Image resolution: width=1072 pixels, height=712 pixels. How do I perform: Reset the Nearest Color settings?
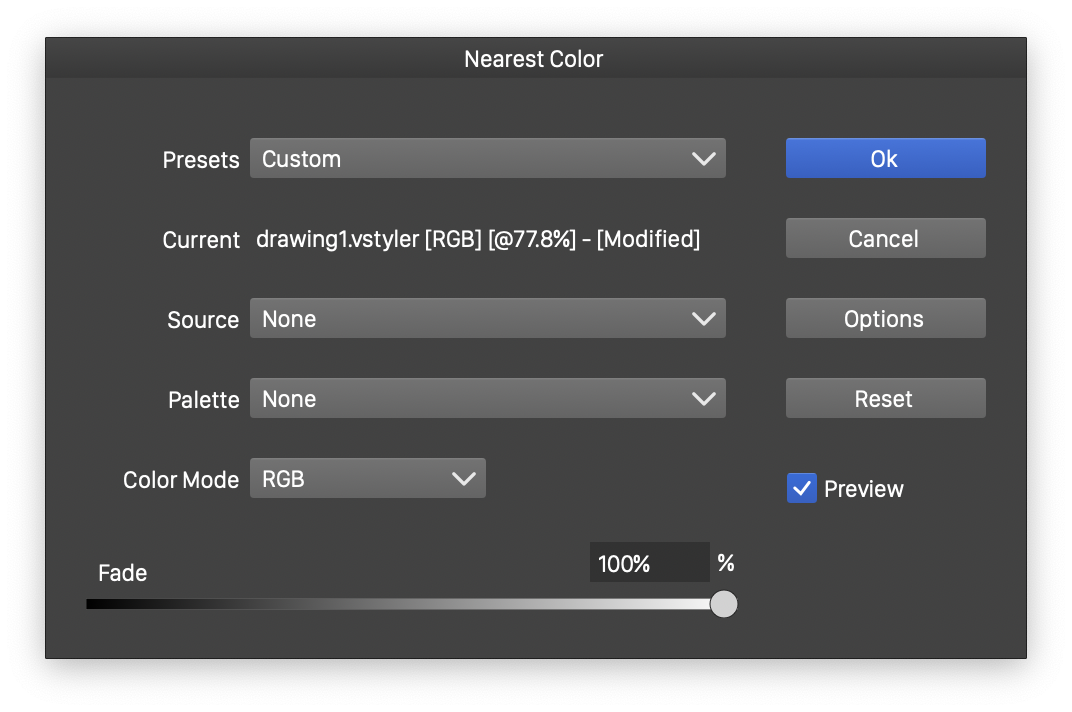pyautogui.click(x=885, y=399)
